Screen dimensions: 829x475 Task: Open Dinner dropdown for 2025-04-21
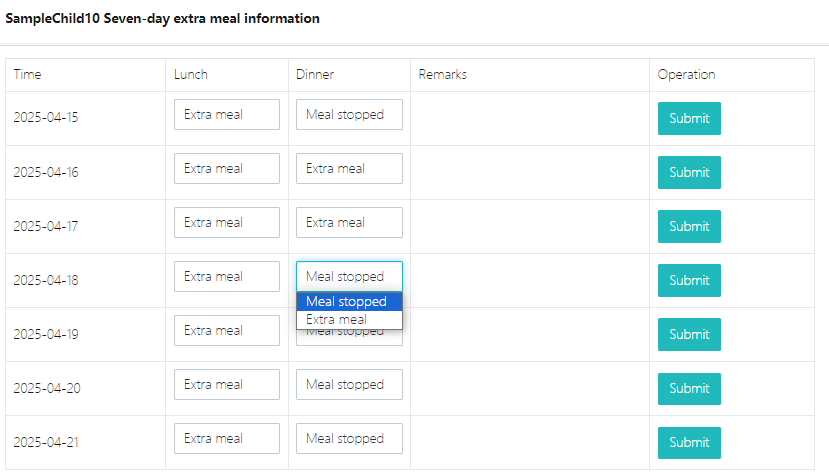coord(349,439)
